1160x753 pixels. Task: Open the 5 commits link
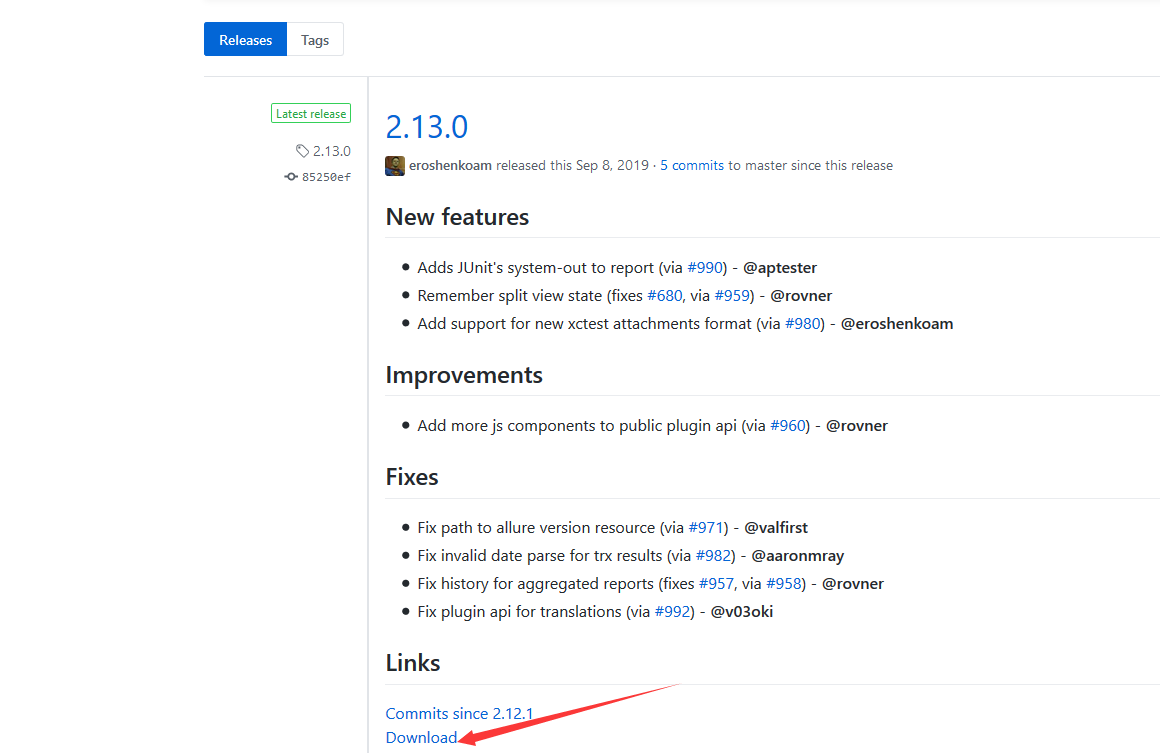[692, 166]
